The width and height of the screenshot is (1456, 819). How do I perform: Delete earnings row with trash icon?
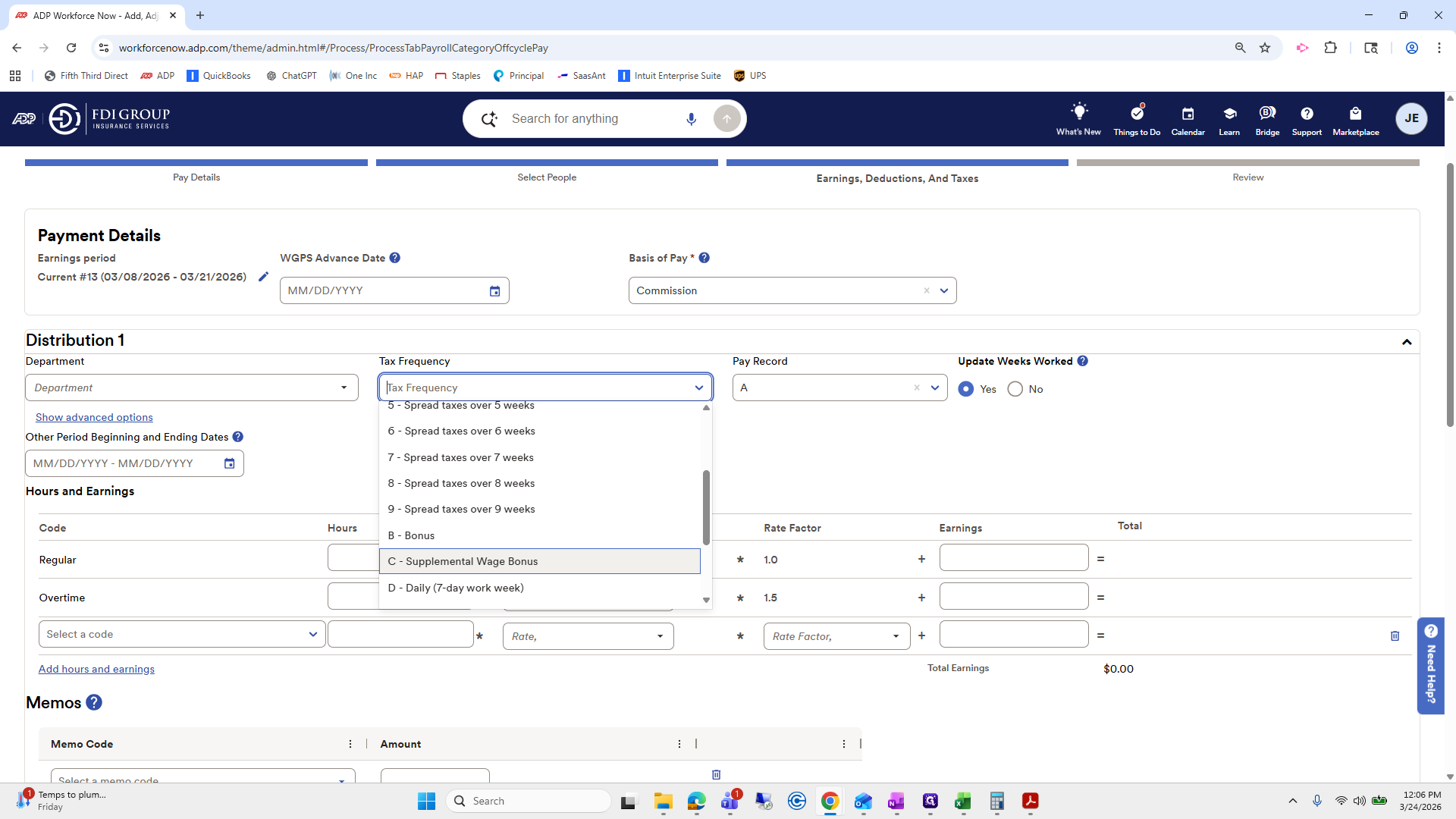(1395, 636)
